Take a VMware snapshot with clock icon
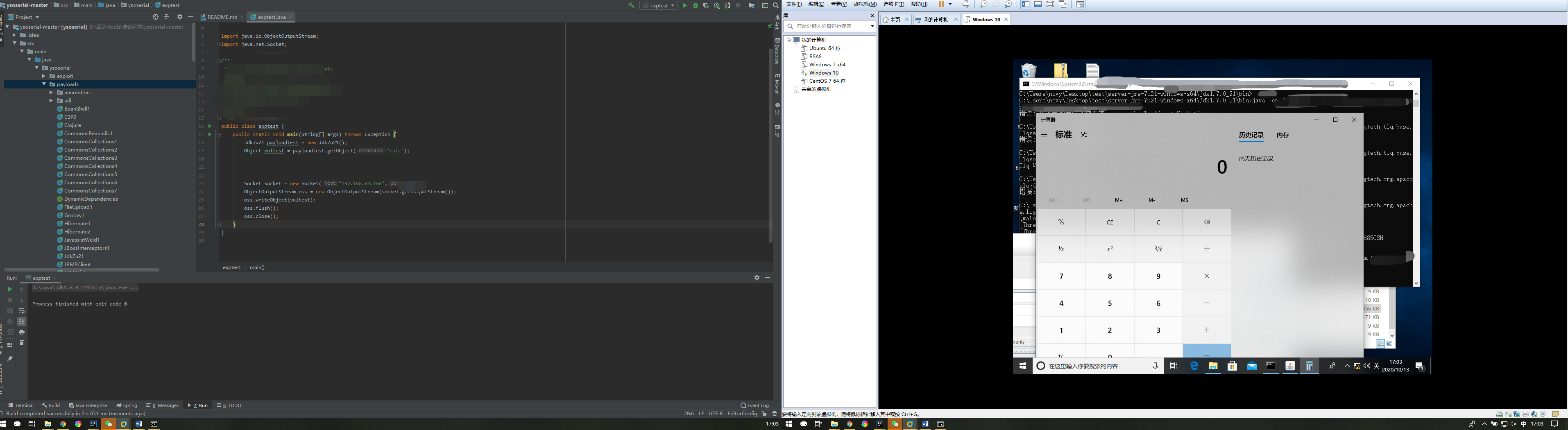1568x430 pixels. [x=983, y=4]
